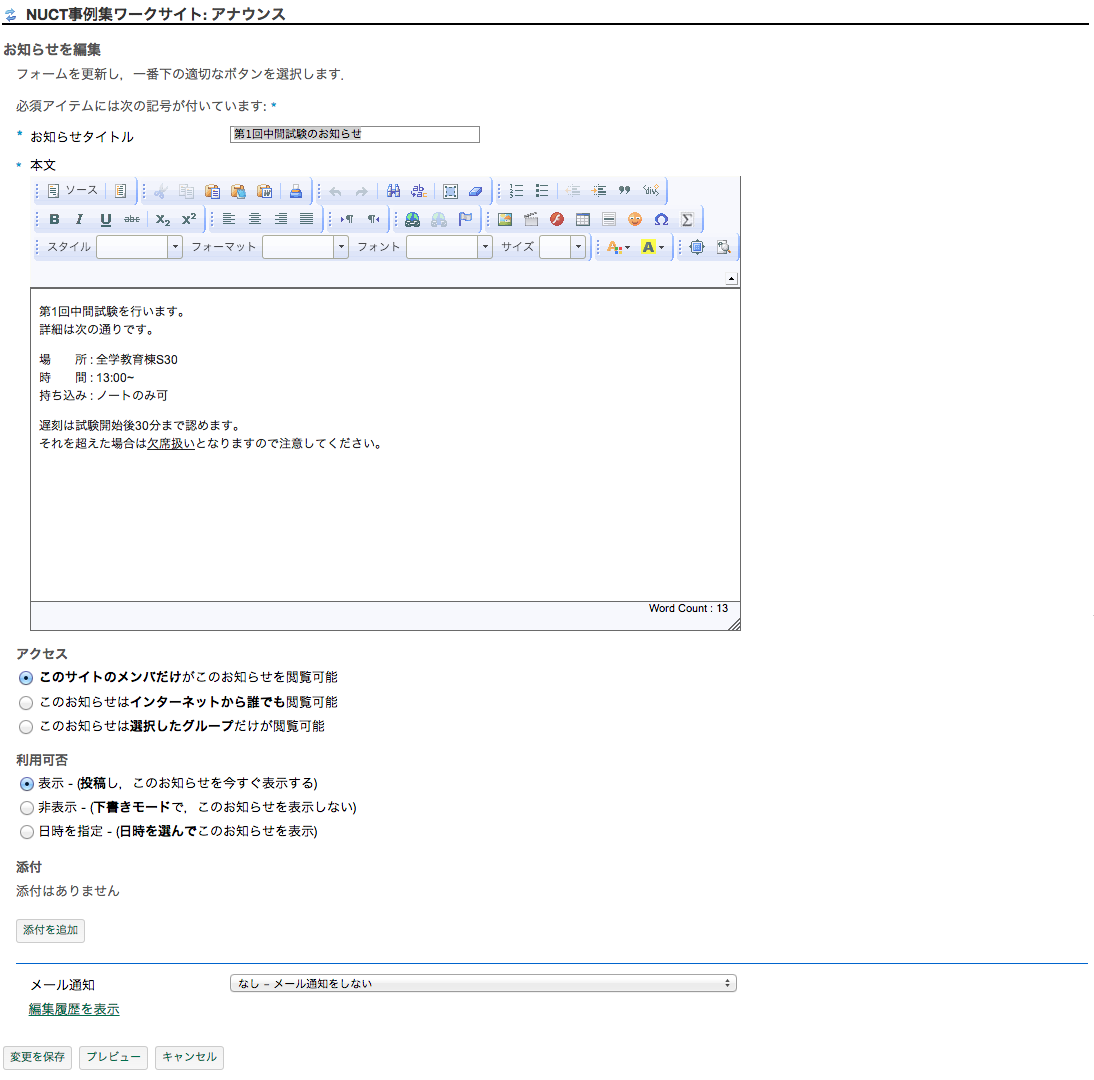The width and height of the screenshot is (1094, 1080).
Task: Open the text background color picker
Action: (x=653, y=247)
